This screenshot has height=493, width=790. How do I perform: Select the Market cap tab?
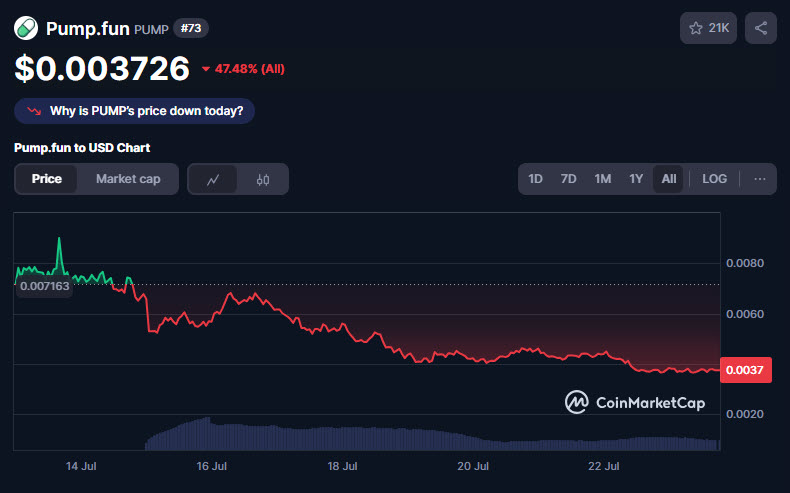tap(128, 179)
